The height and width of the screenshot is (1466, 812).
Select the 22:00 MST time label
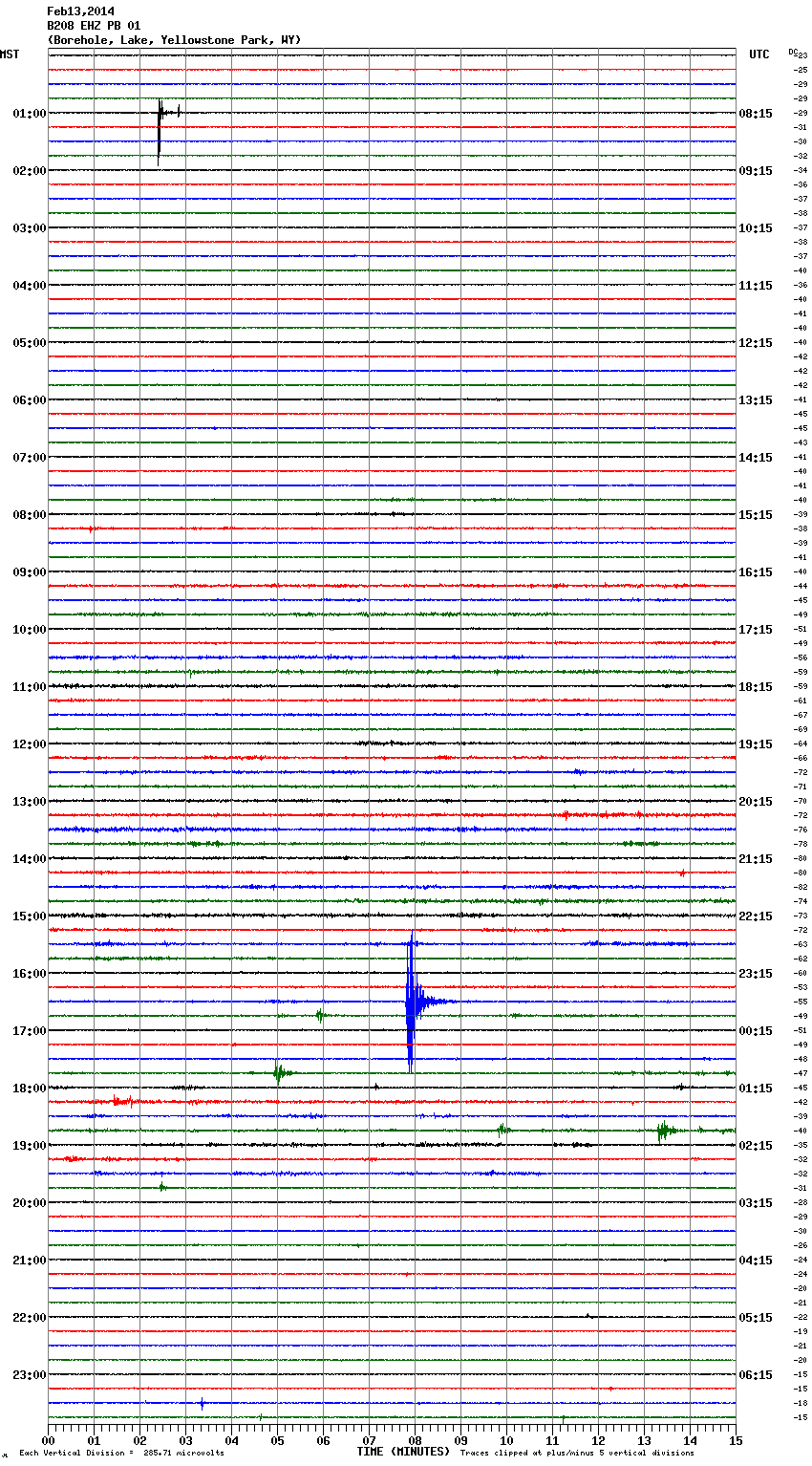[x=30, y=1318]
